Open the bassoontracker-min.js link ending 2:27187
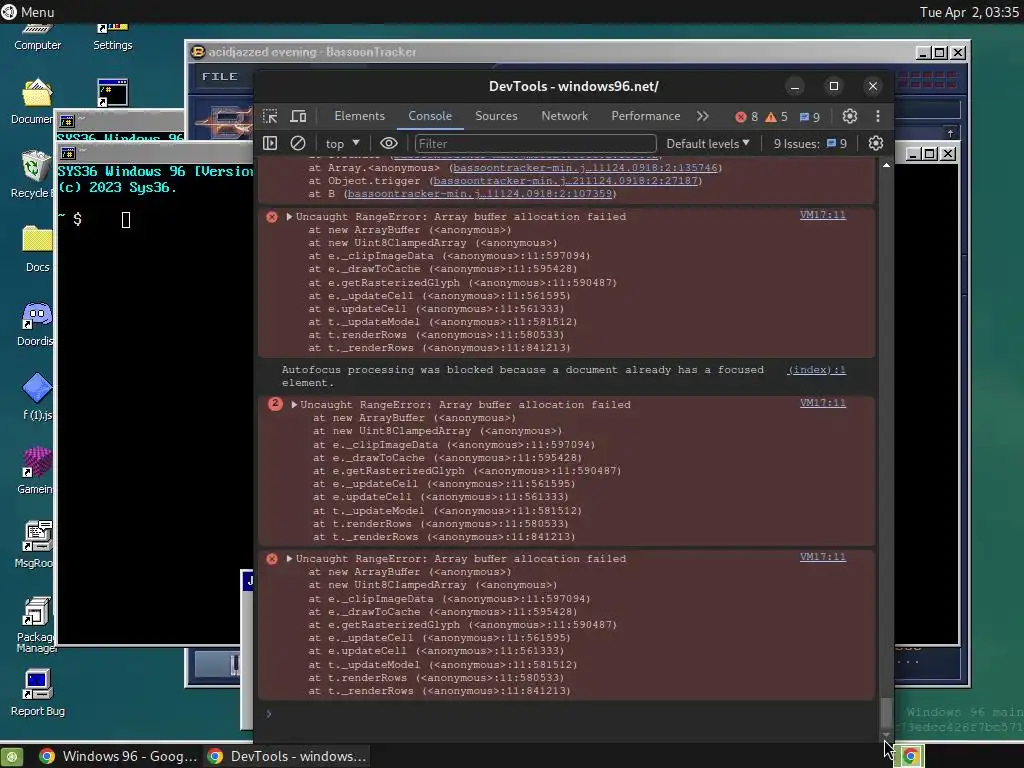Image resolution: width=1024 pixels, height=768 pixels. [566, 181]
